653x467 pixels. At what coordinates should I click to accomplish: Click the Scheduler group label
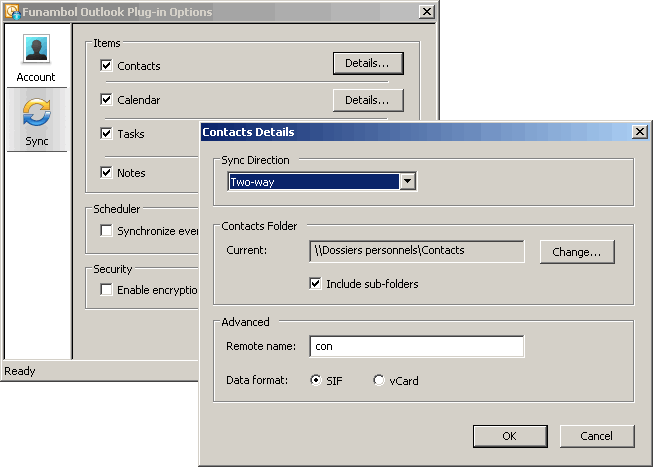117,209
